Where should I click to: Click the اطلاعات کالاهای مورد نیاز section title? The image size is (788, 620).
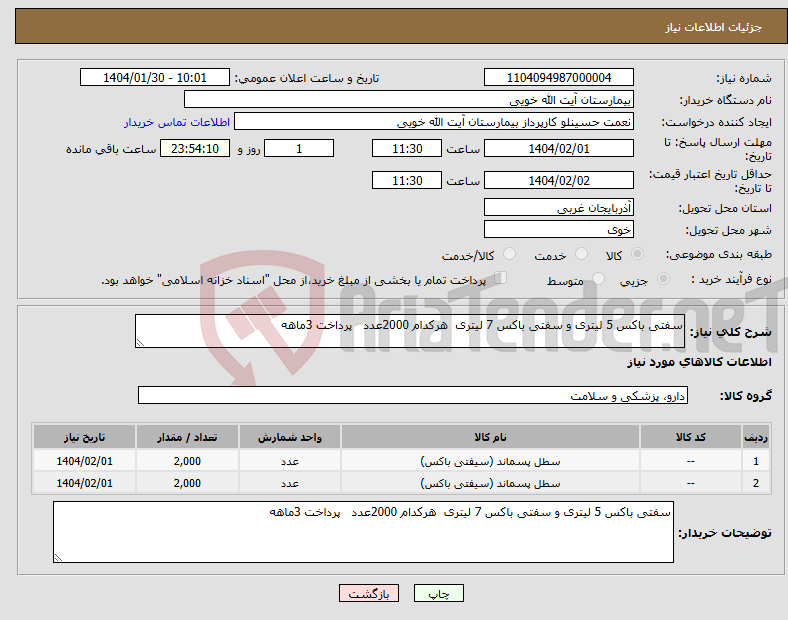(x=699, y=362)
